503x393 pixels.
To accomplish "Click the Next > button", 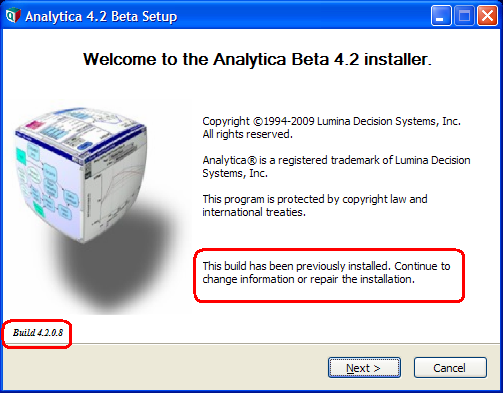I will [x=364, y=368].
